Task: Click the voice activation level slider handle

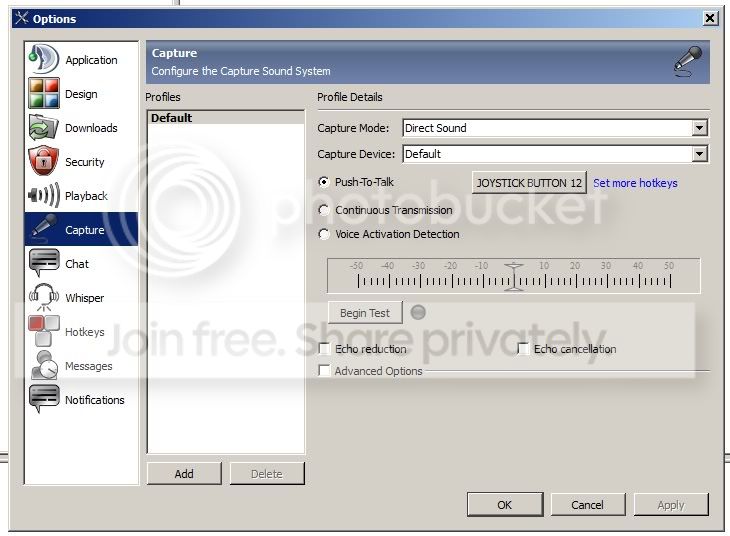Action: [514, 277]
